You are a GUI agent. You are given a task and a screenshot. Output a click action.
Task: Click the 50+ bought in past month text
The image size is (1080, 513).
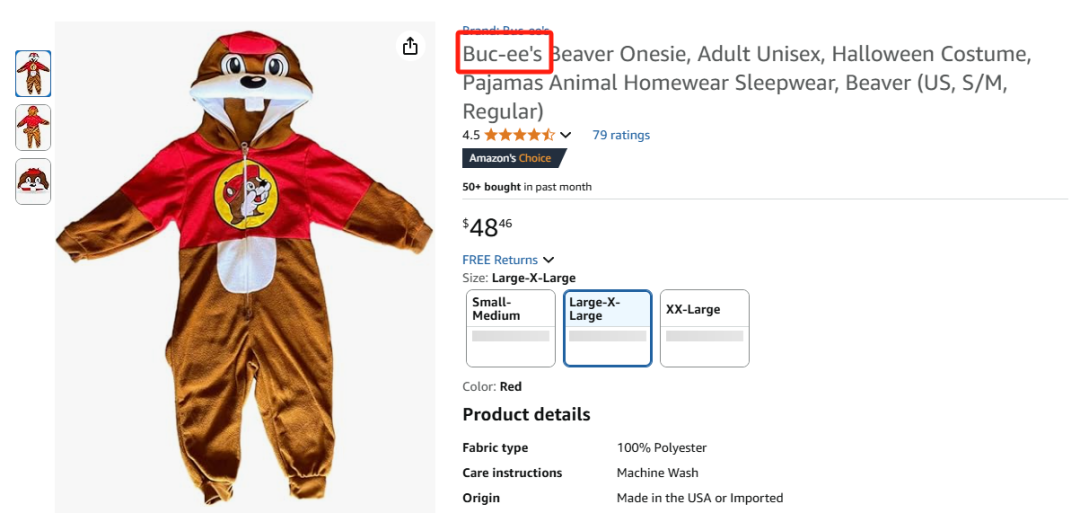527,187
